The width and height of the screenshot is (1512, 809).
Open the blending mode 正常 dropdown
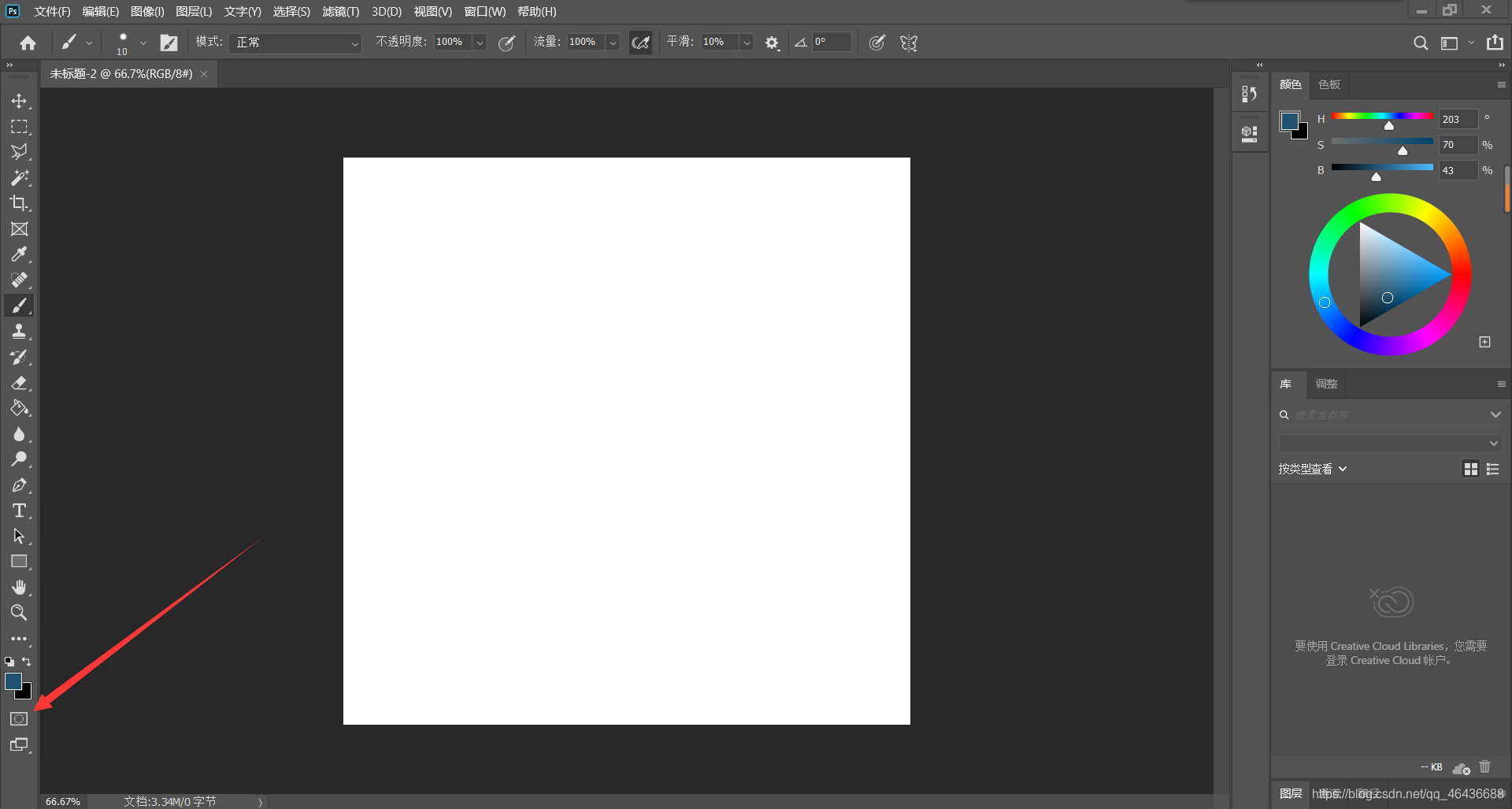point(295,43)
